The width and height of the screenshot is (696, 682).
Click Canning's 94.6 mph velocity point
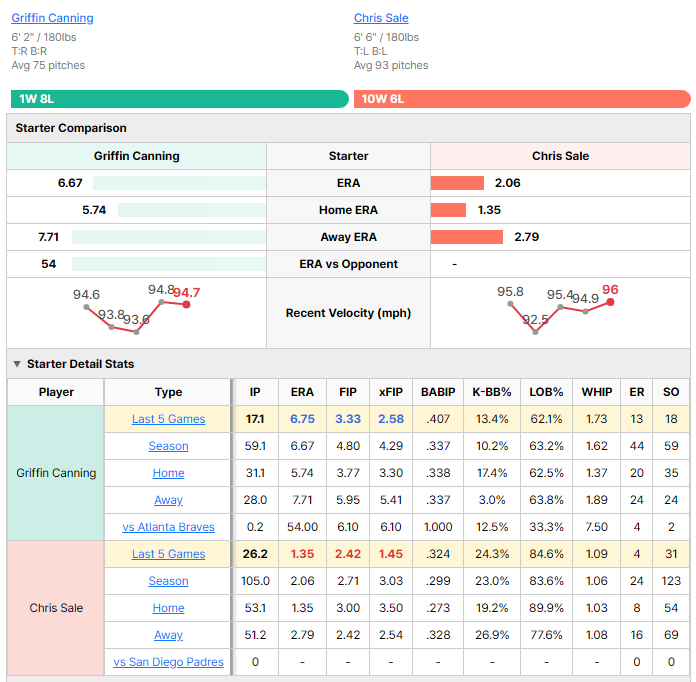86,307
